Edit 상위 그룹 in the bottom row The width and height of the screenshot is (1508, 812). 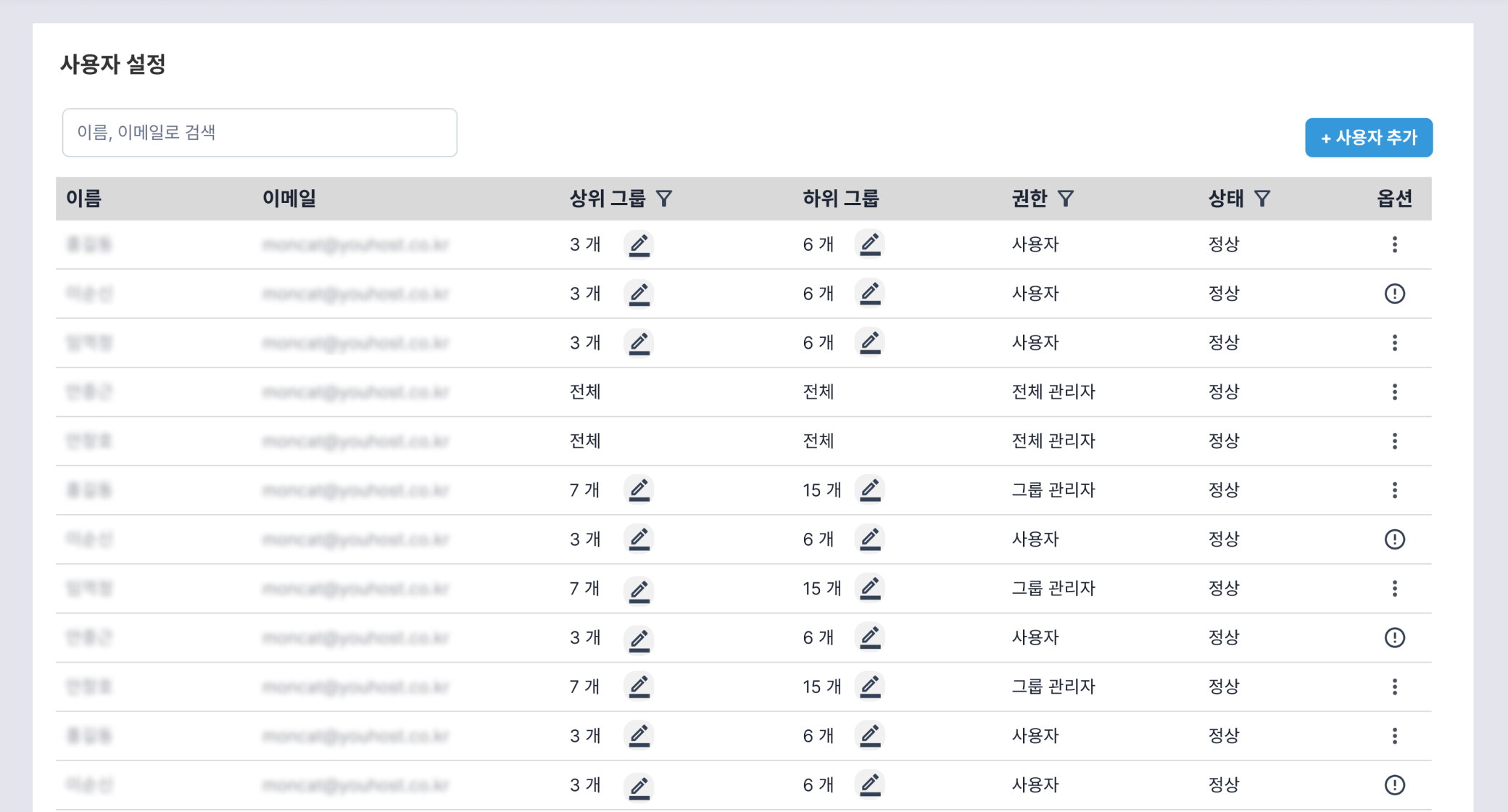click(x=639, y=786)
